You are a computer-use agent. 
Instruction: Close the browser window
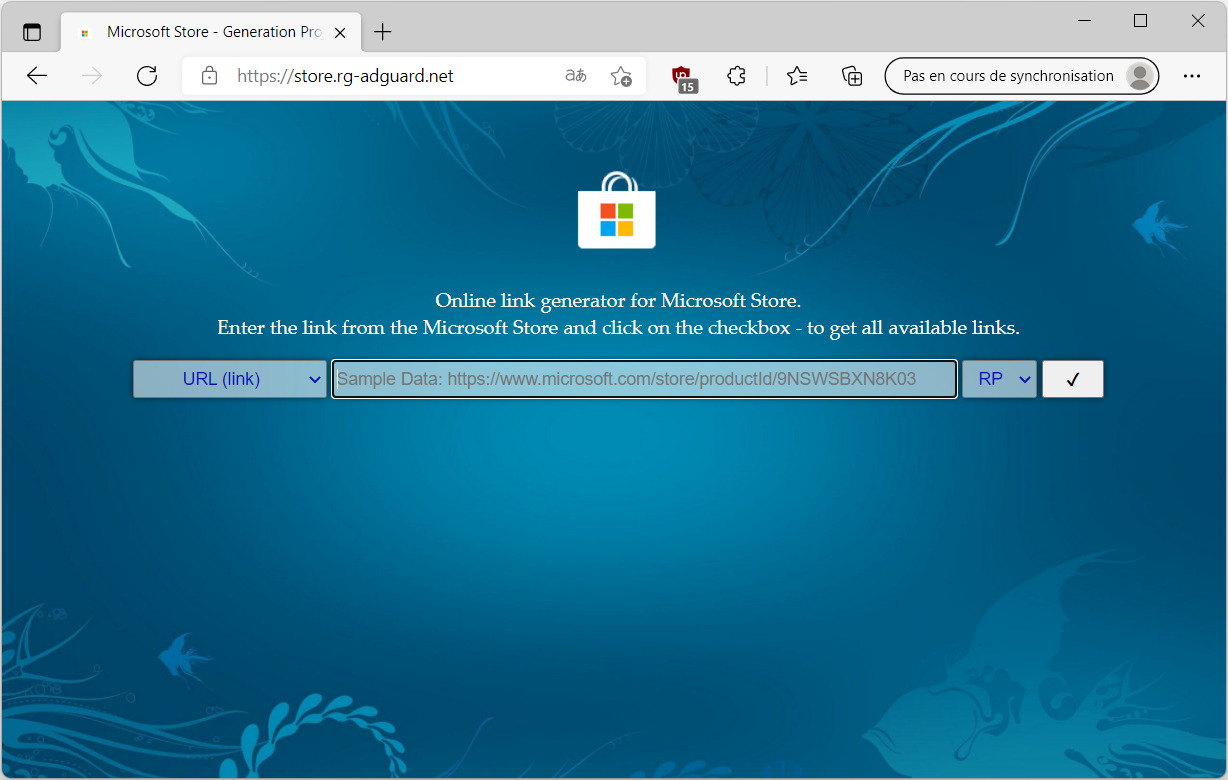[1197, 20]
